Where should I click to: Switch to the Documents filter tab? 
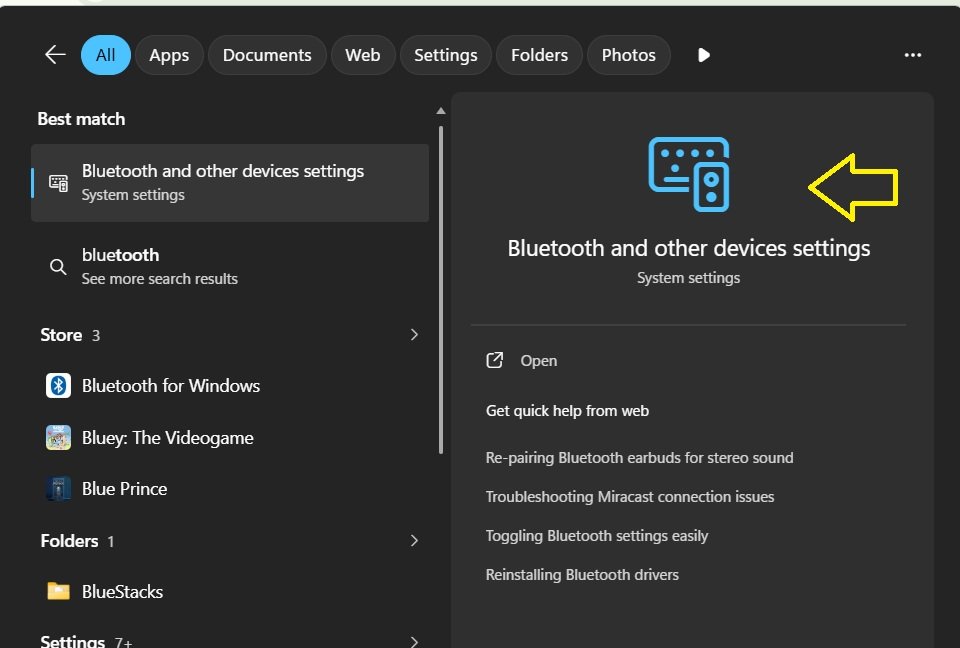tap(267, 55)
